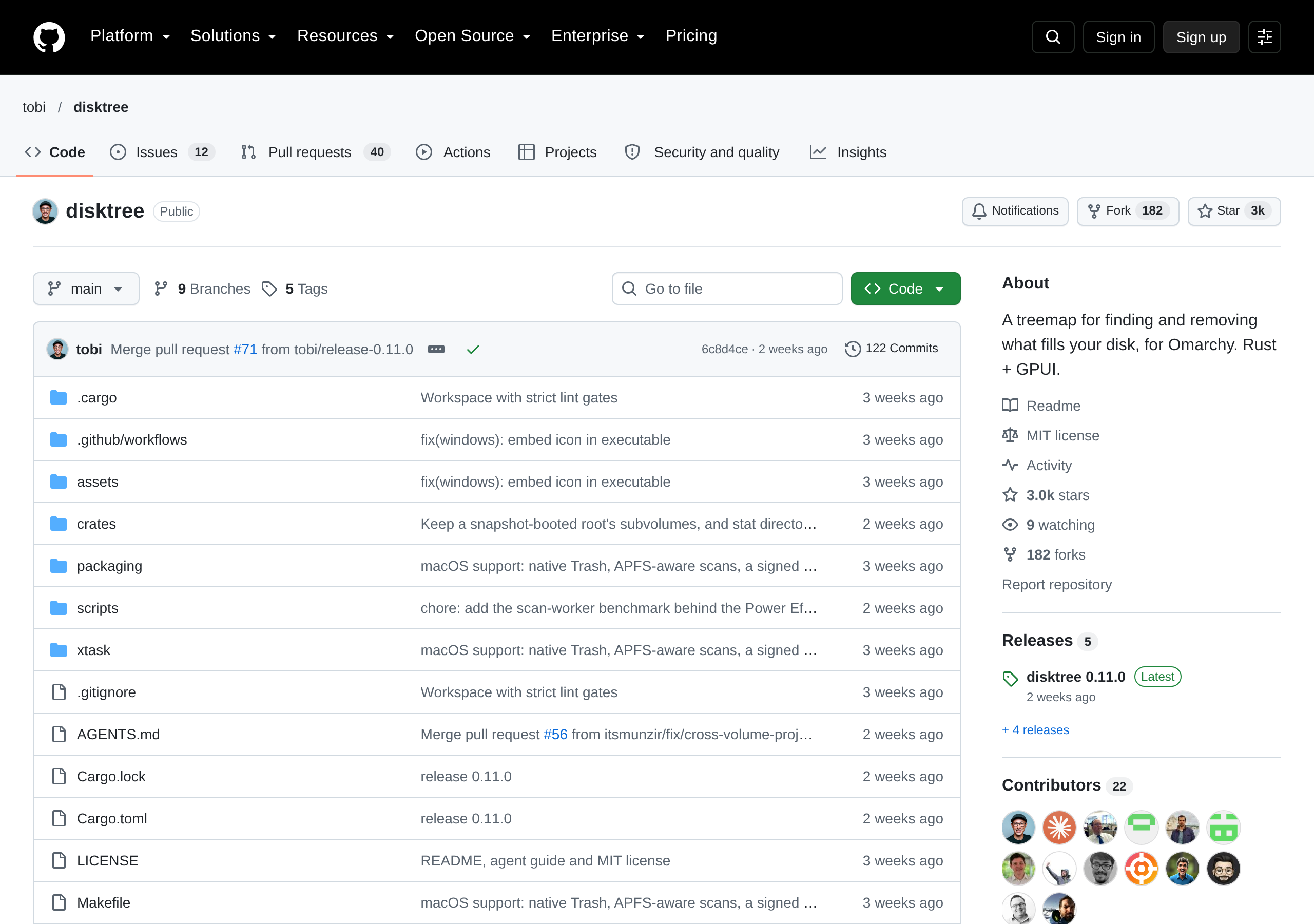Screen dimensions: 1314x924
Task: Click the scale icon beside MIT license
Action: coord(1010,435)
